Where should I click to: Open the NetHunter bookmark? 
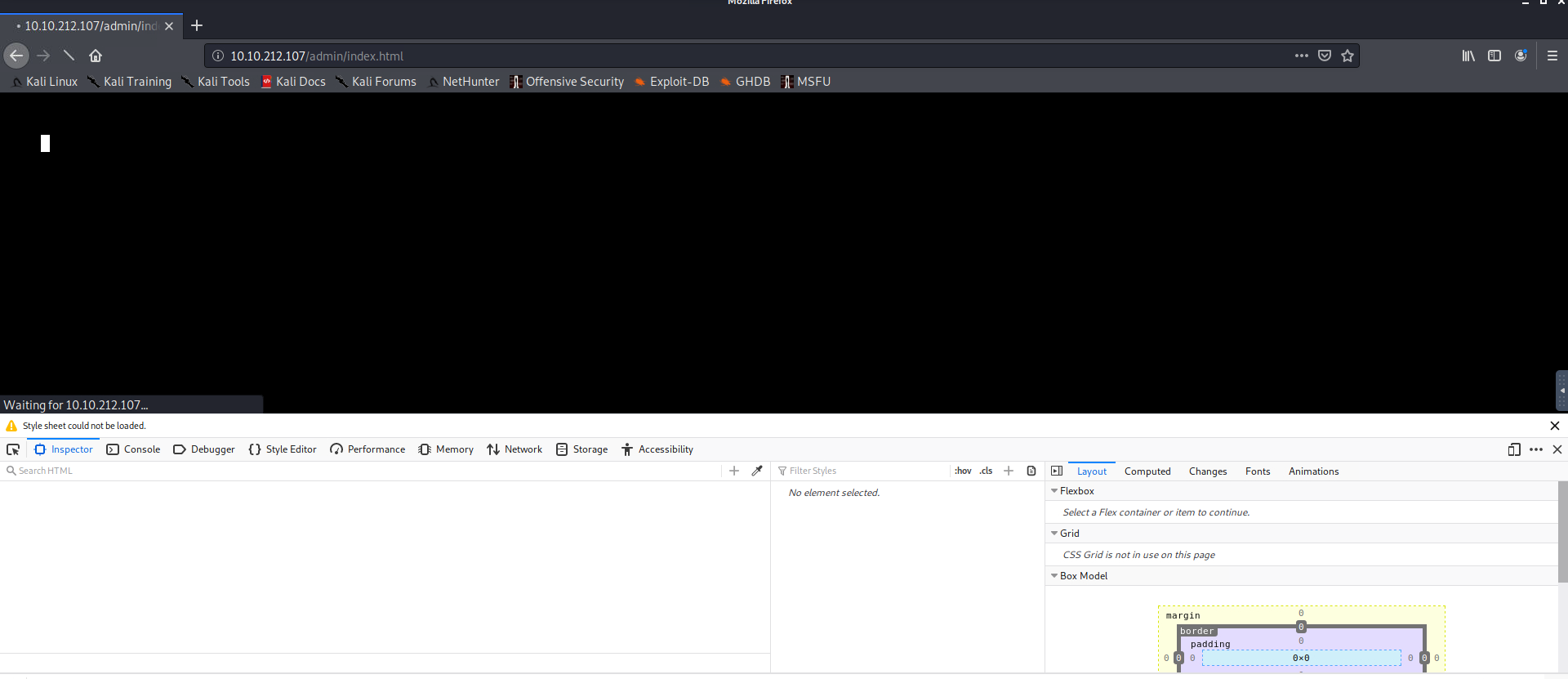pyautogui.click(x=464, y=82)
